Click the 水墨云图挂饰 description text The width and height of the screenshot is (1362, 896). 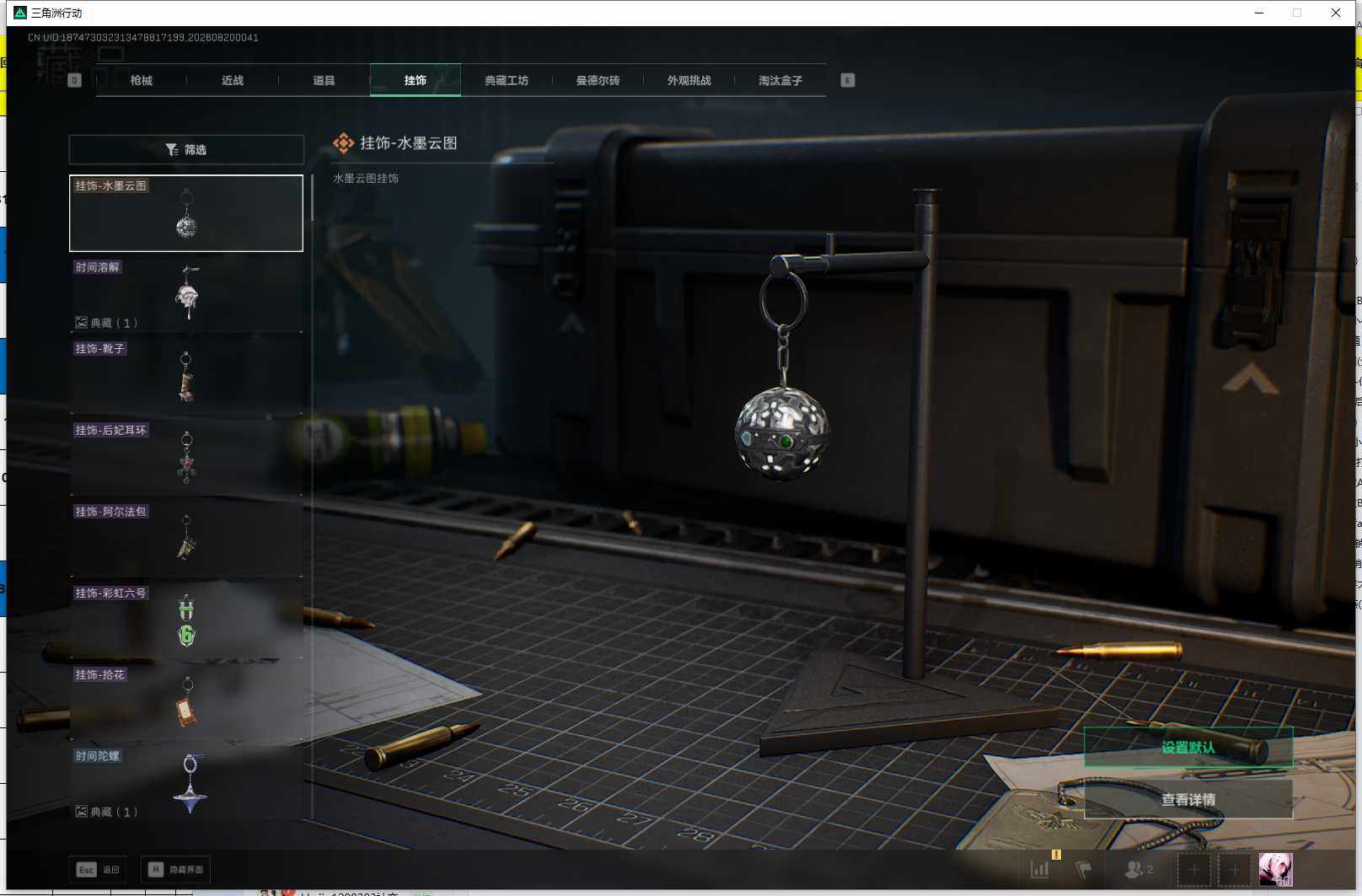tap(366, 179)
